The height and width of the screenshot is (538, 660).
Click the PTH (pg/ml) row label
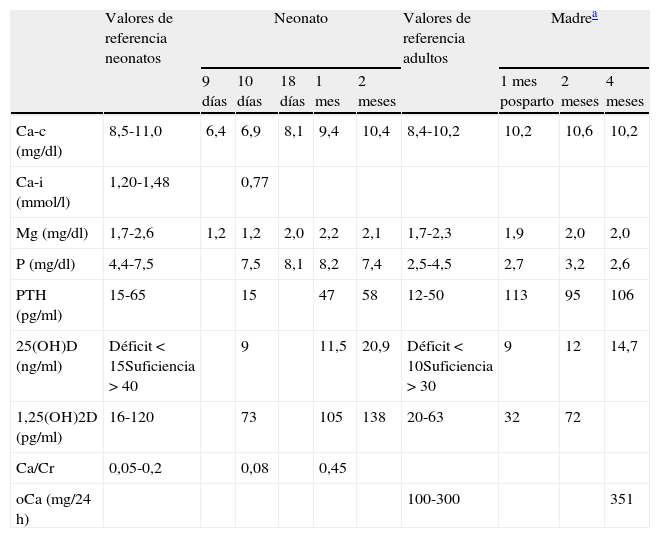(x=38, y=305)
